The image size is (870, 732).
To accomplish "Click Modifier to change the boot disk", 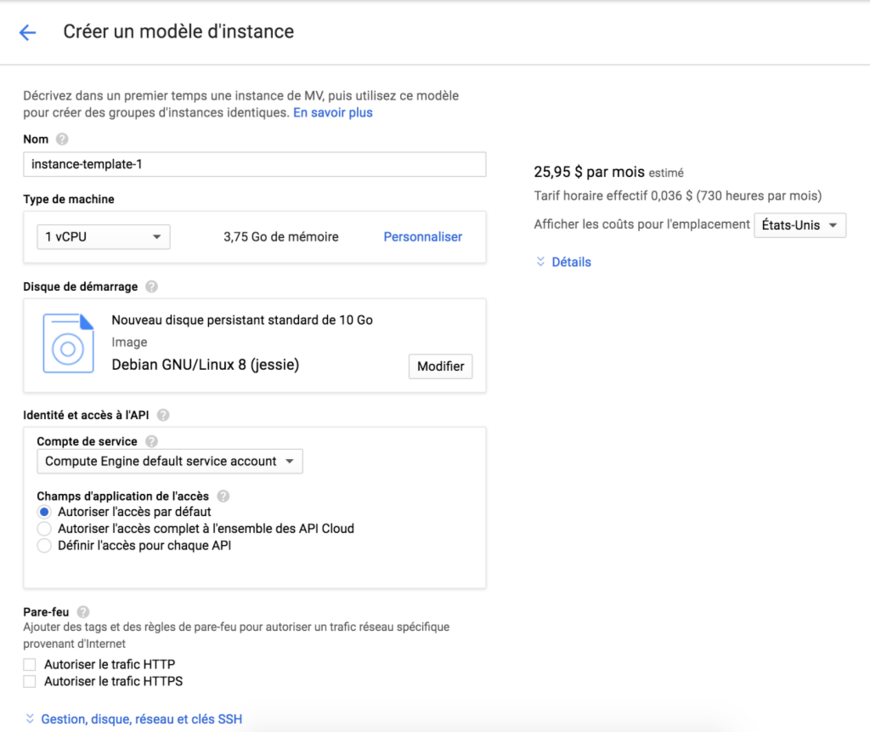I will (440, 366).
